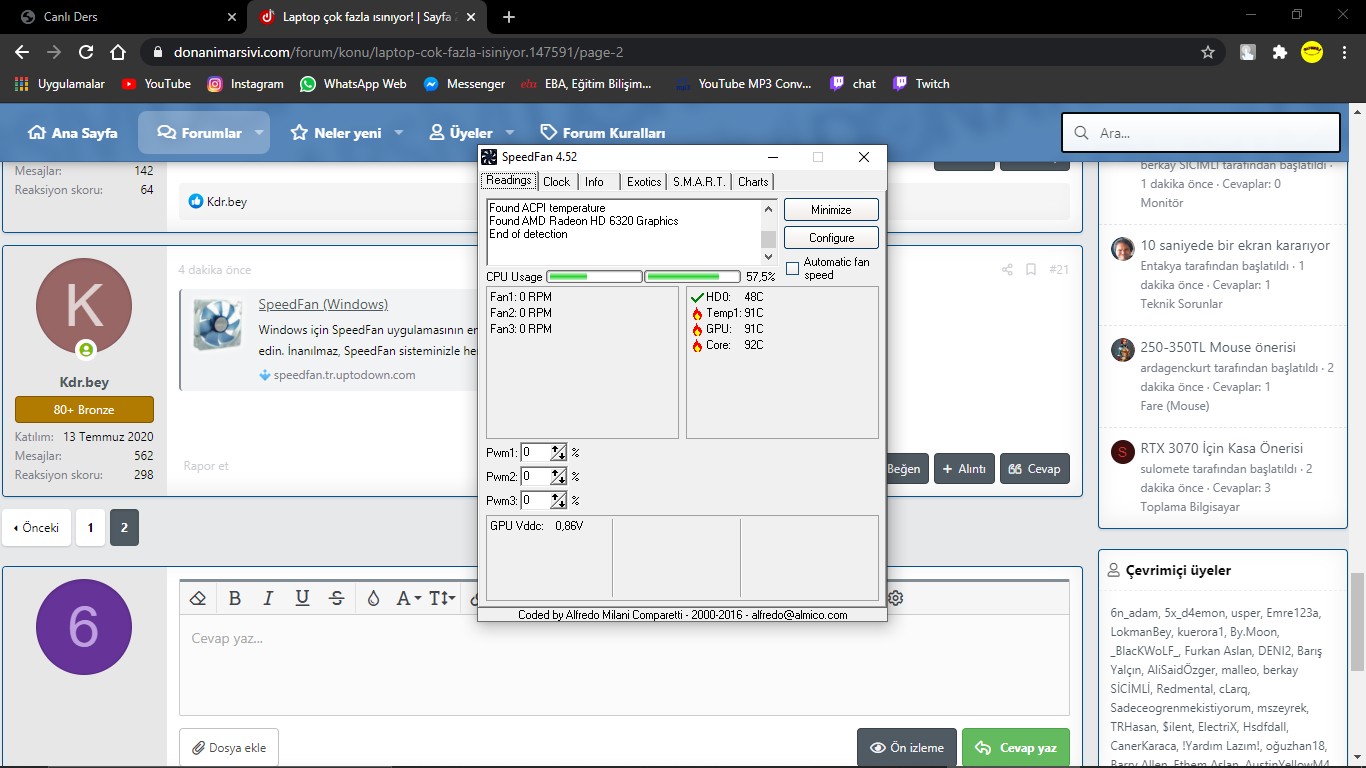Click the Cevap yaz submit button
This screenshot has width=1366, height=768.
[x=1016, y=748]
